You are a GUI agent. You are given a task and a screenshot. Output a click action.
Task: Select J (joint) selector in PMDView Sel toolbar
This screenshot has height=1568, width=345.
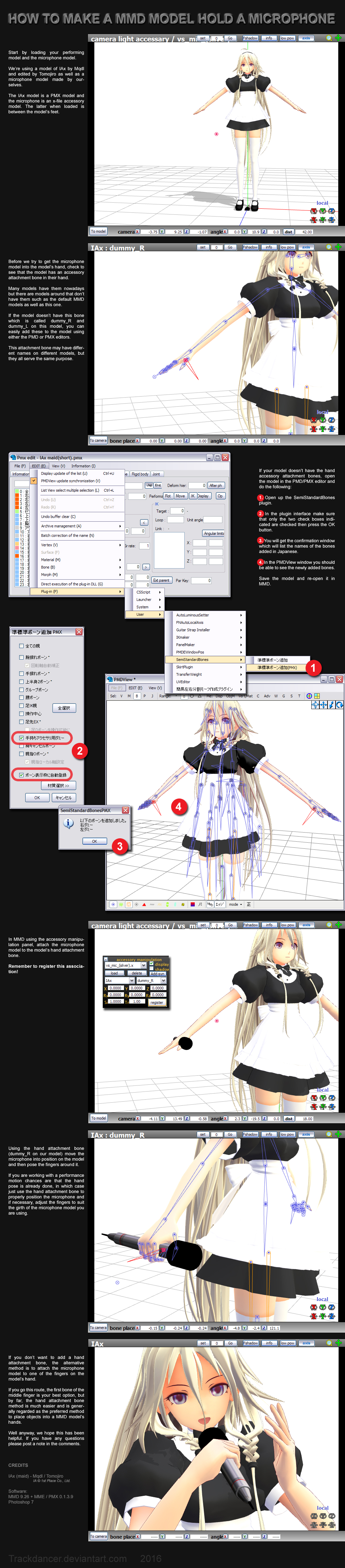152,696
